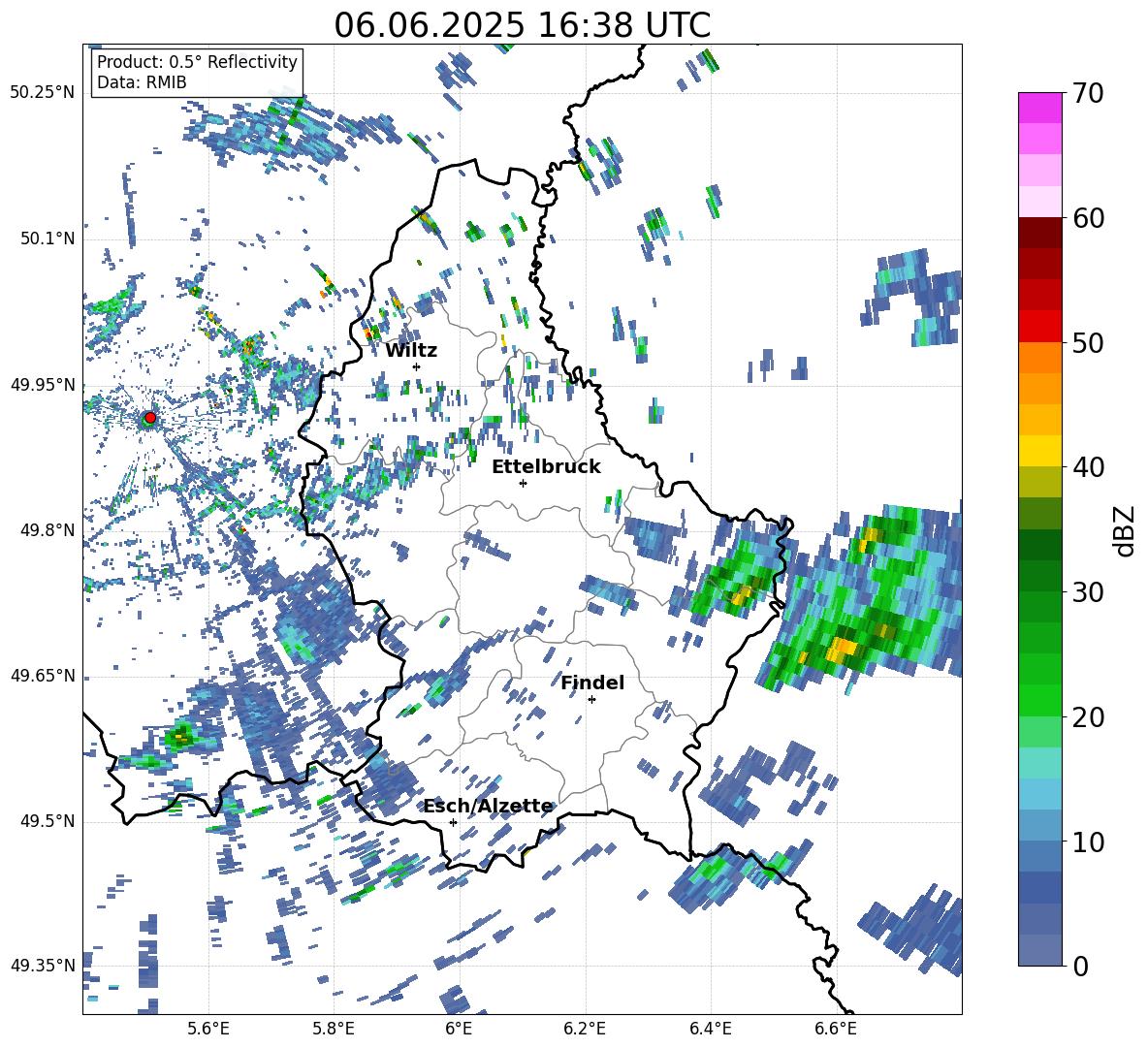Image resolution: width=1148 pixels, height=1048 pixels.
Task: Click the magenta top colorbar segment
Action: [x=1039, y=108]
